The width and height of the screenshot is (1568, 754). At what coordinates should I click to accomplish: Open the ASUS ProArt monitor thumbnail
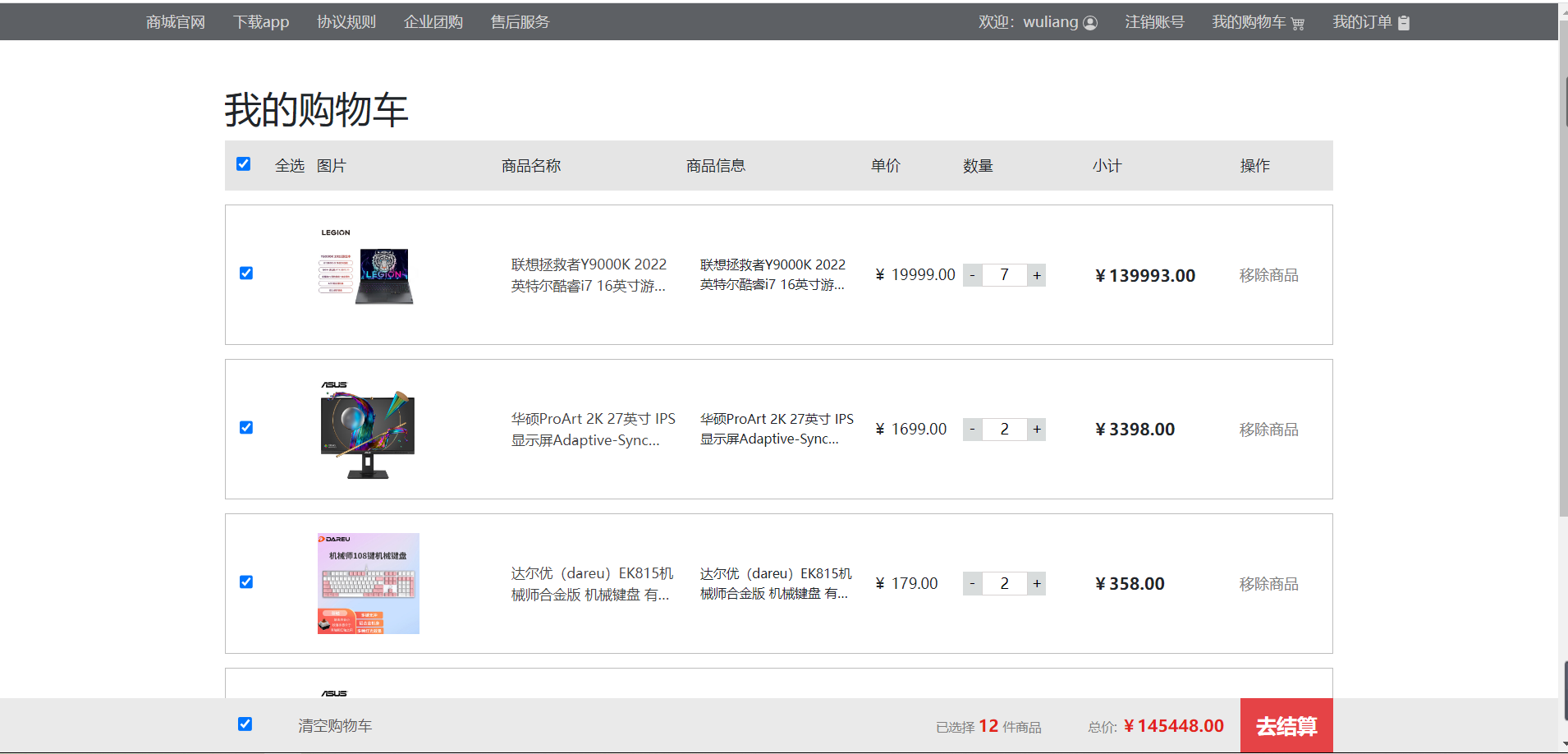pos(368,430)
